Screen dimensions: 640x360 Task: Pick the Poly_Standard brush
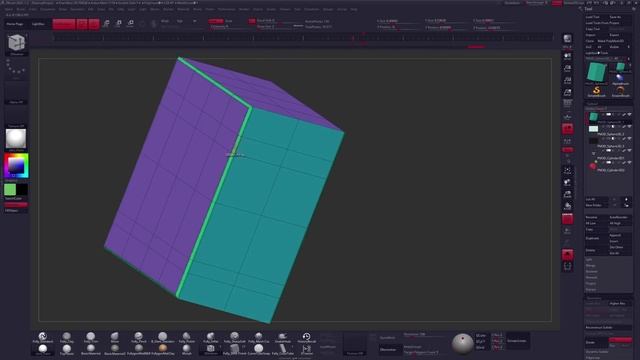tap(43, 338)
